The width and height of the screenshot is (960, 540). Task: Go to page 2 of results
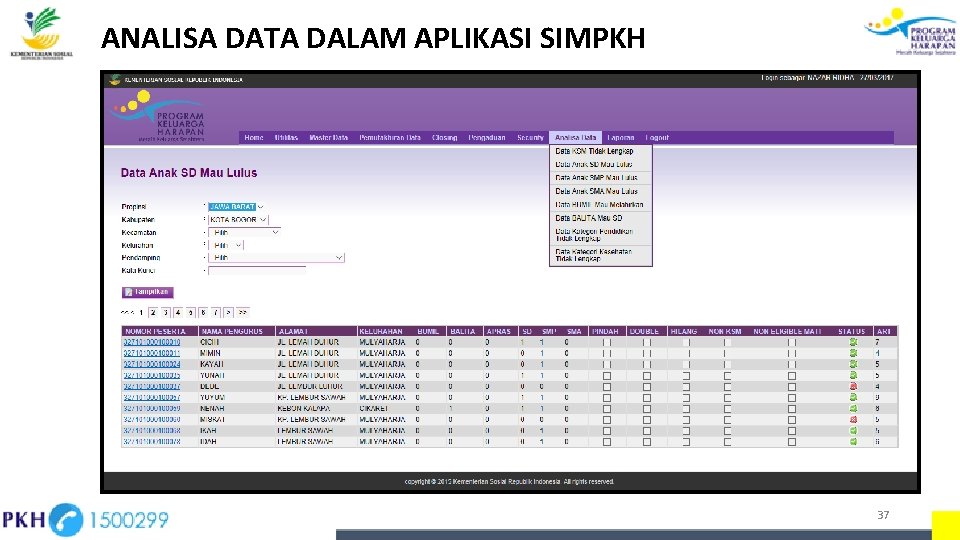tap(153, 313)
